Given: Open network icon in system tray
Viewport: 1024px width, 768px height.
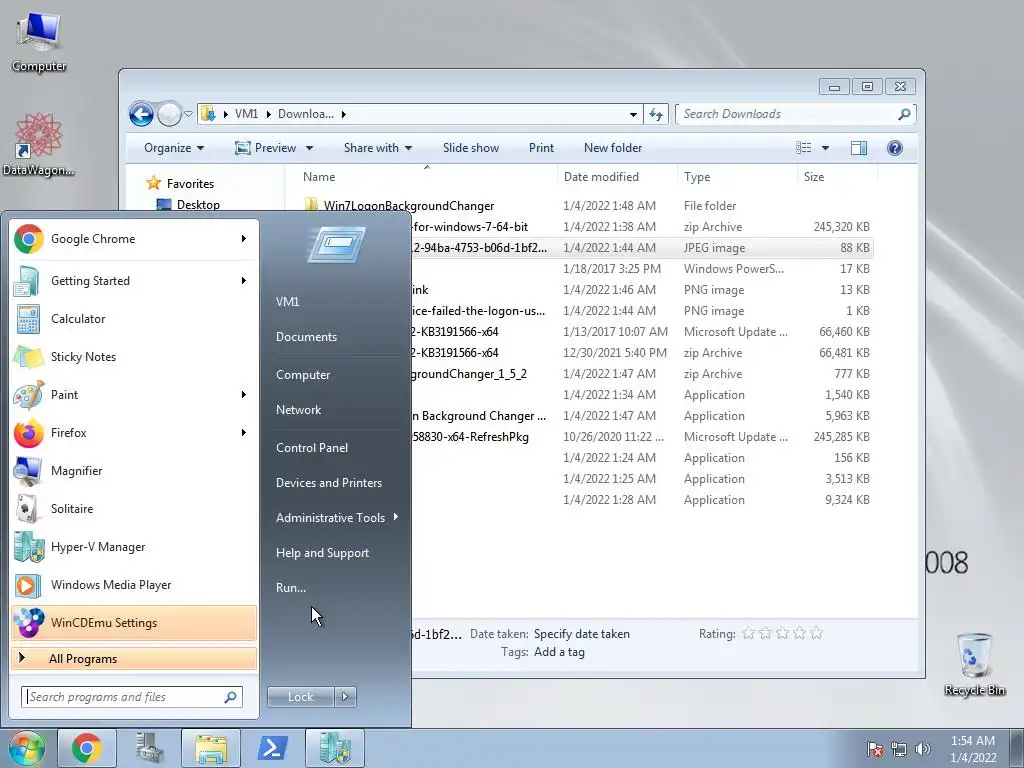Looking at the screenshot, I should point(899,749).
